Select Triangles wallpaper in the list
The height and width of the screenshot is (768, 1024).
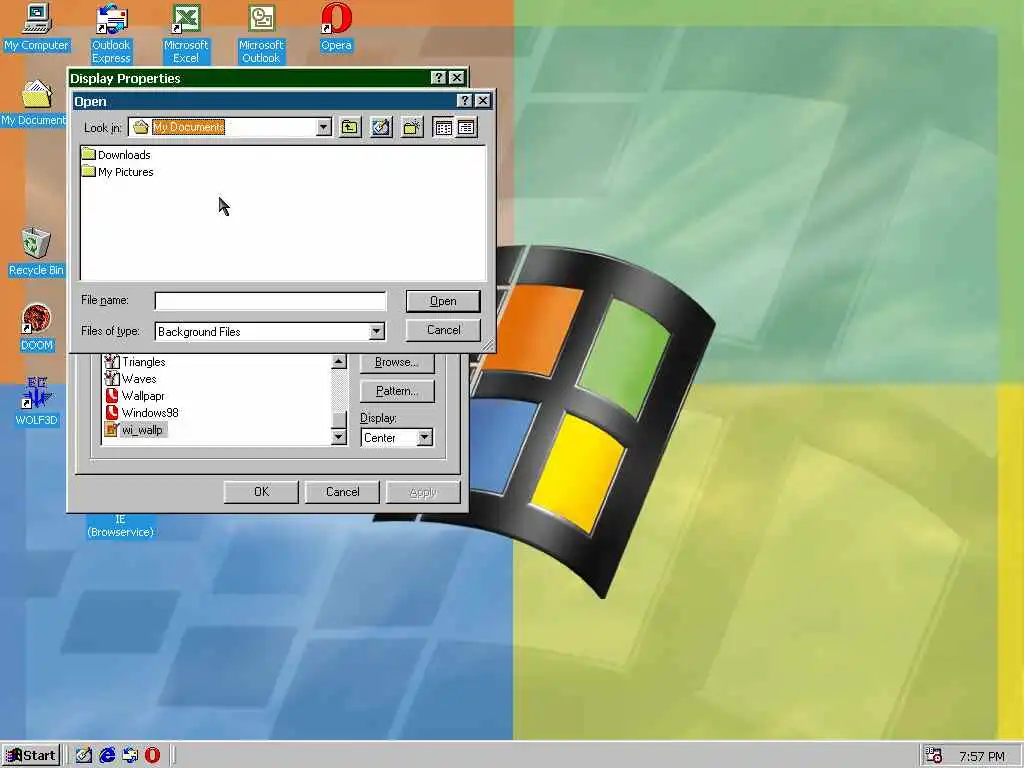pyautogui.click(x=135, y=362)
